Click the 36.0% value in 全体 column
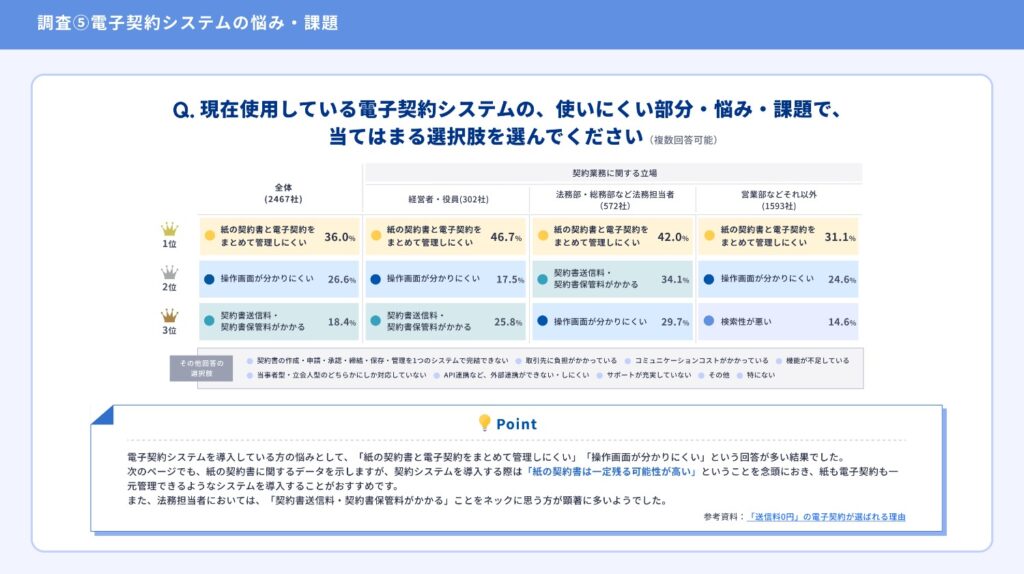This screenshot has width=1024, height=574. [340, 237]
